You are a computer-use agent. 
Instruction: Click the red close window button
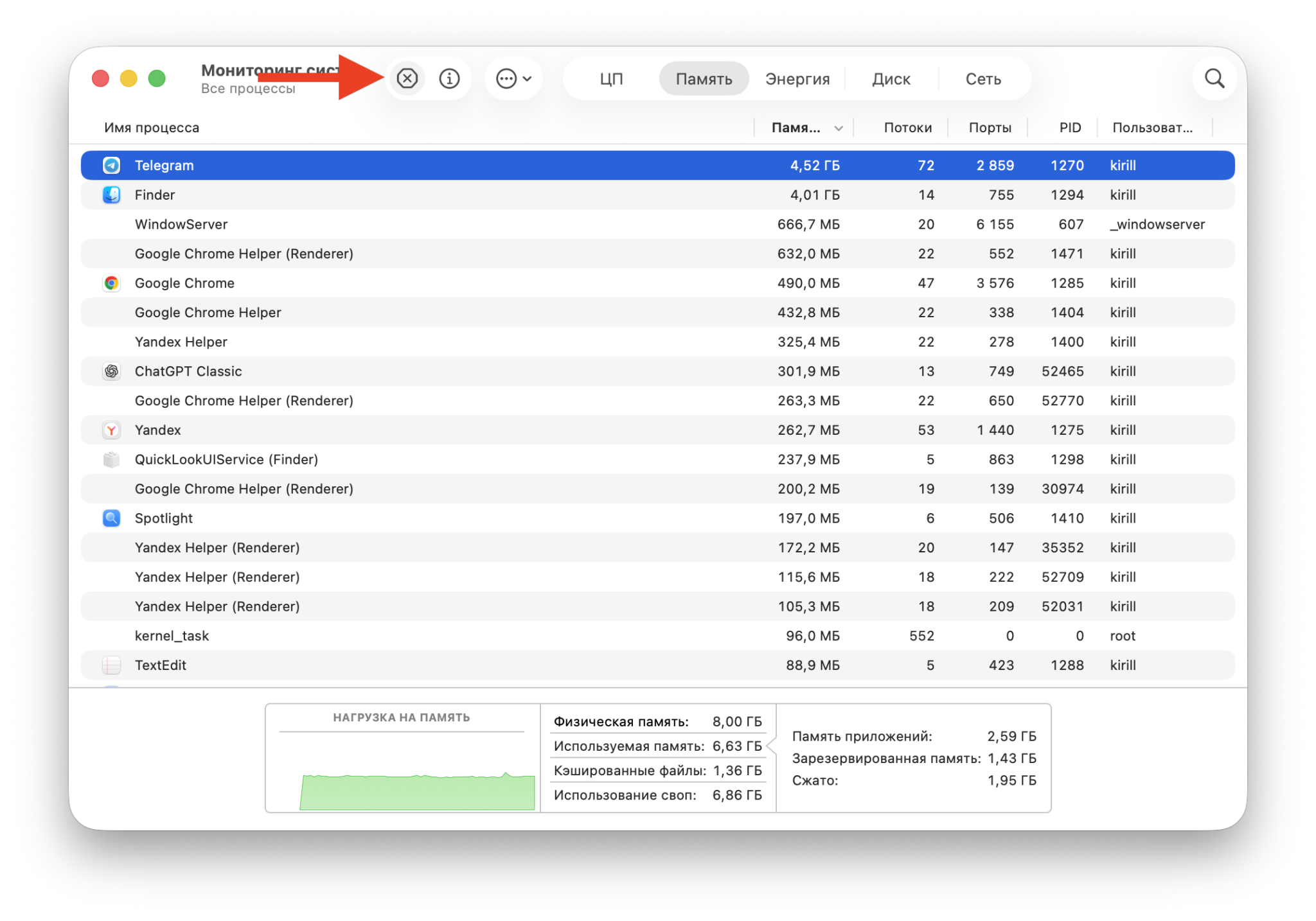pos(100,78)
